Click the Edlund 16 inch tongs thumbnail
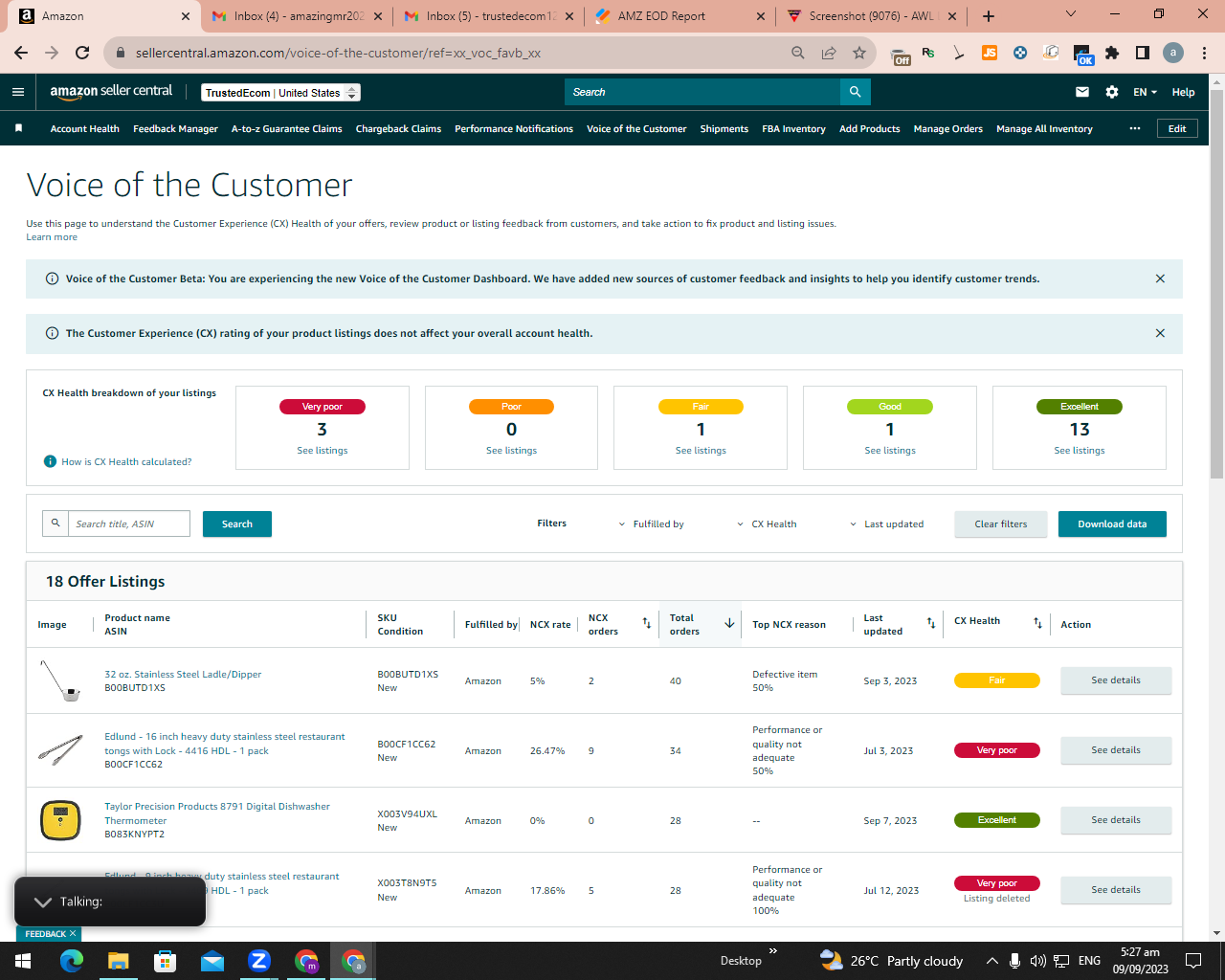This screenshot has width=1225, height=980. pyautogui.click(x=60, y=750)
